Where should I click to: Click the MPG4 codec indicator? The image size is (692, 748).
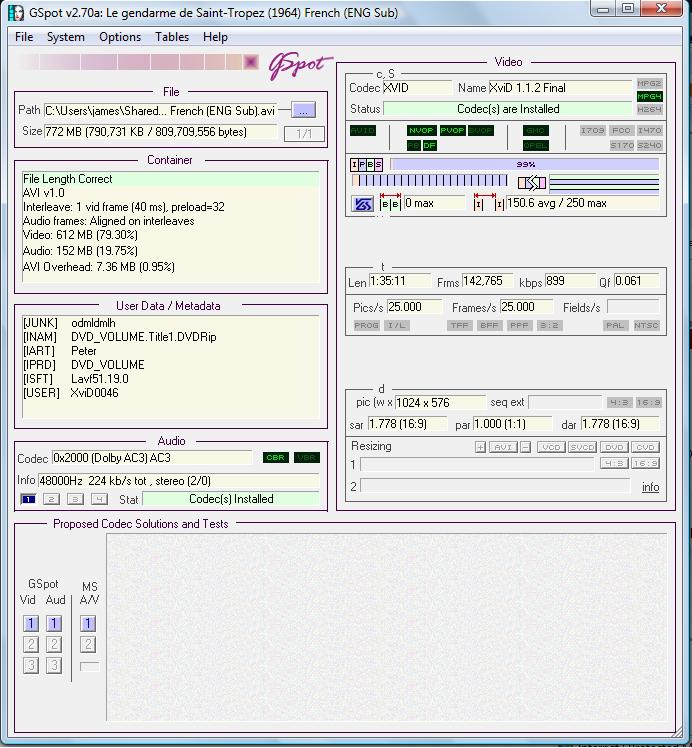click(649, 96)
